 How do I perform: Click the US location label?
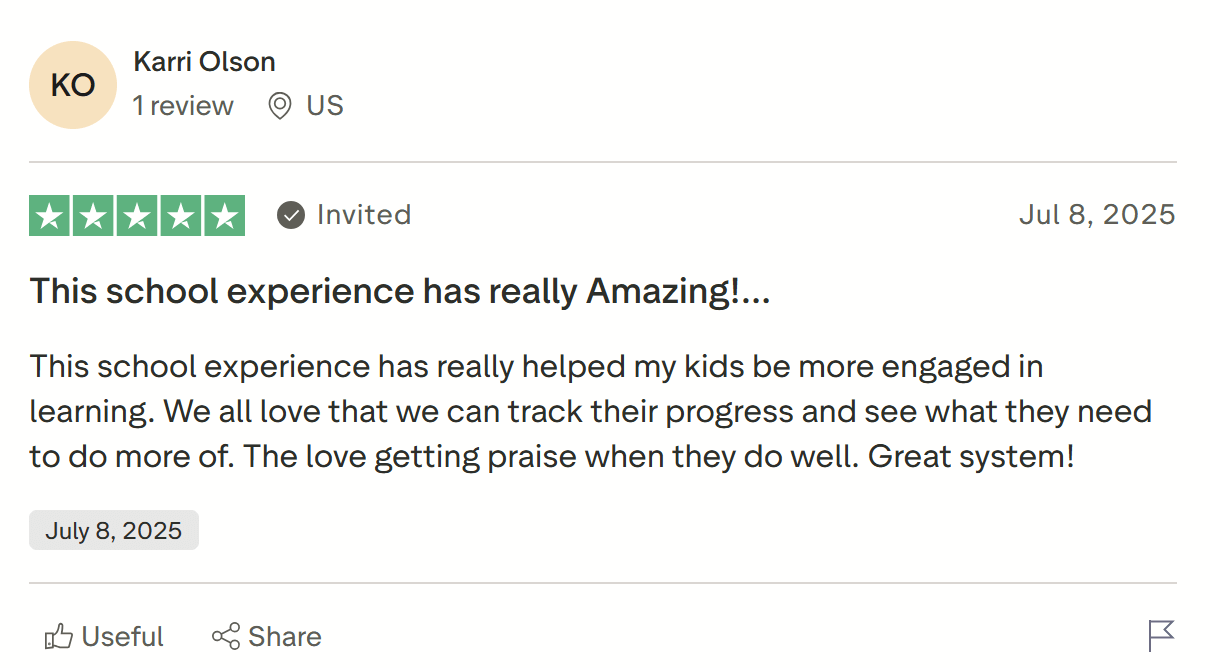tap(325, 106)
